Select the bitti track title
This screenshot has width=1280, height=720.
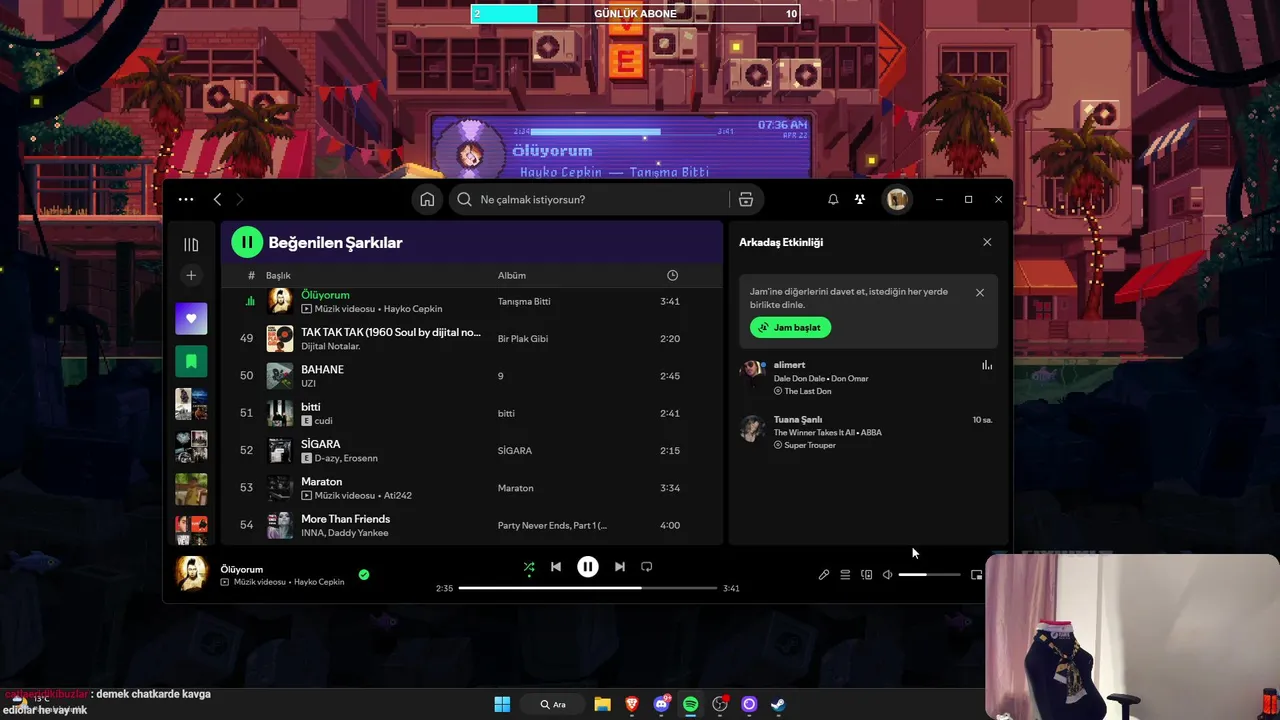point(311,407)
